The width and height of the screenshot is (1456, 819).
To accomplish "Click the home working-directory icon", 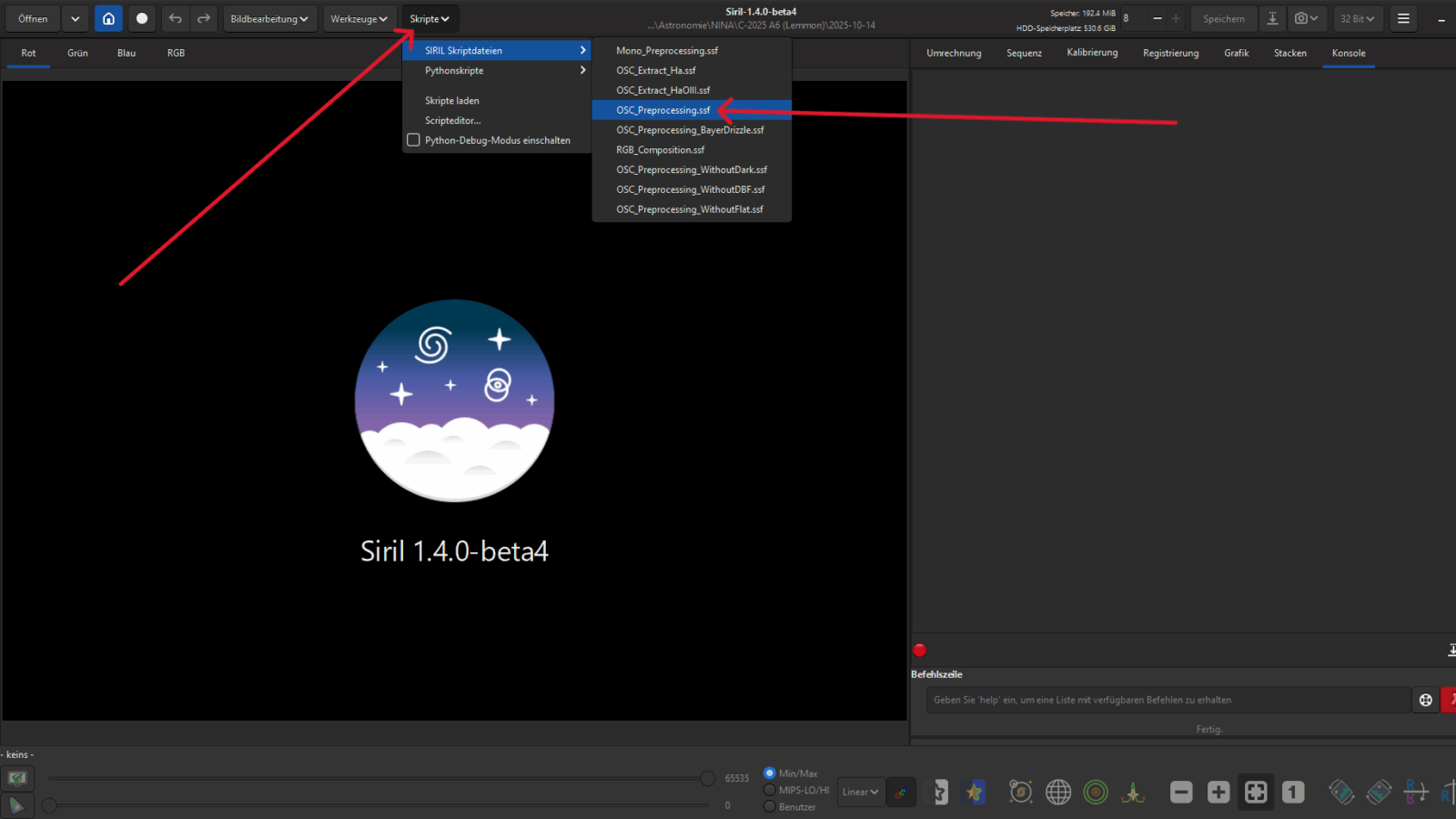I will [x=108, y=18].
